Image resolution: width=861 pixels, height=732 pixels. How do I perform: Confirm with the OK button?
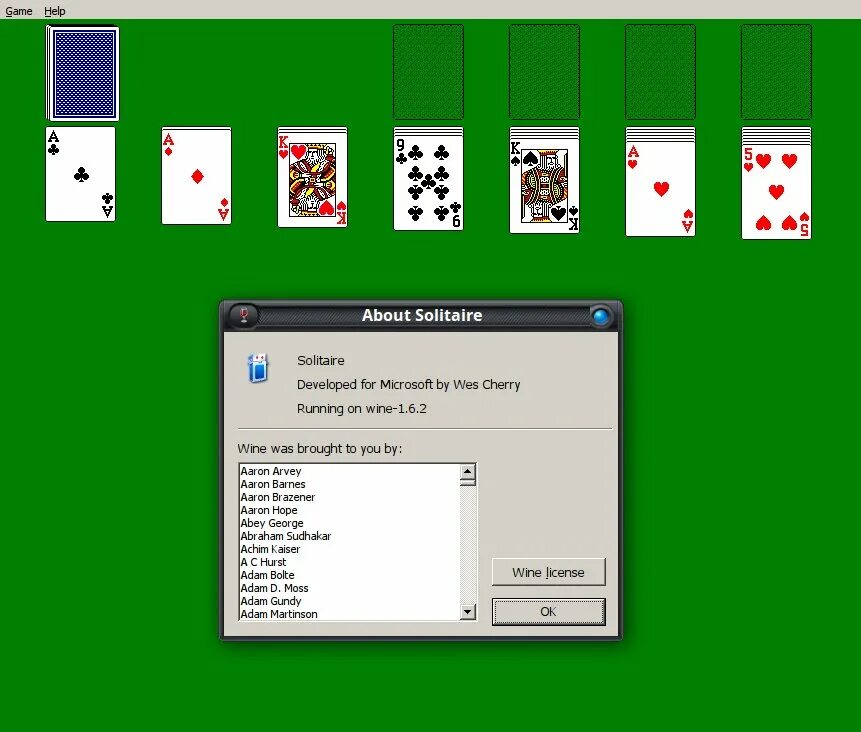pyautogui.click(x=549, y=612)
